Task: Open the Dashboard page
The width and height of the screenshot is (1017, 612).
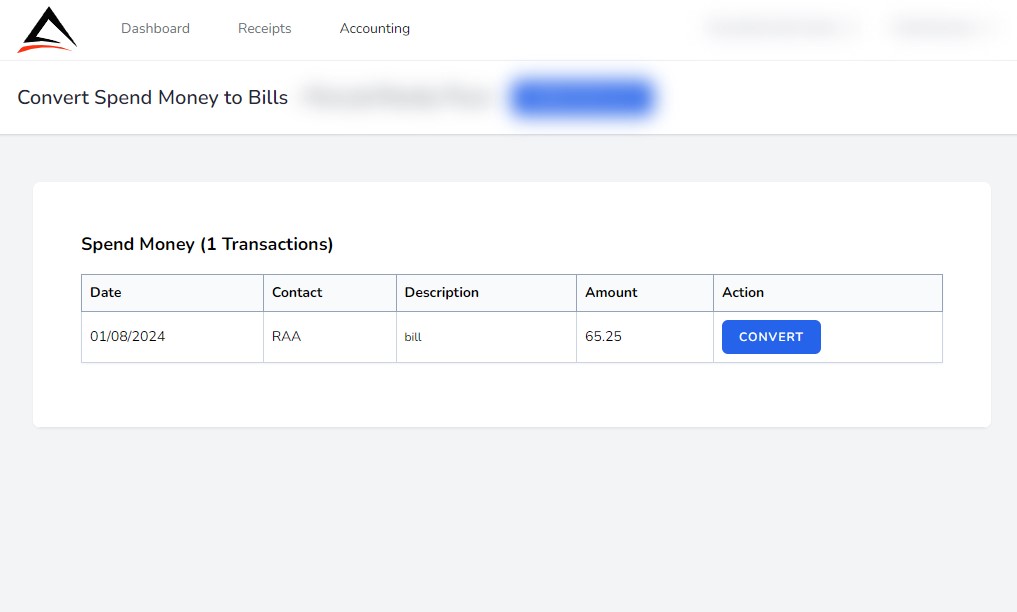Action: pyautogui.click(x=155, y=29)
